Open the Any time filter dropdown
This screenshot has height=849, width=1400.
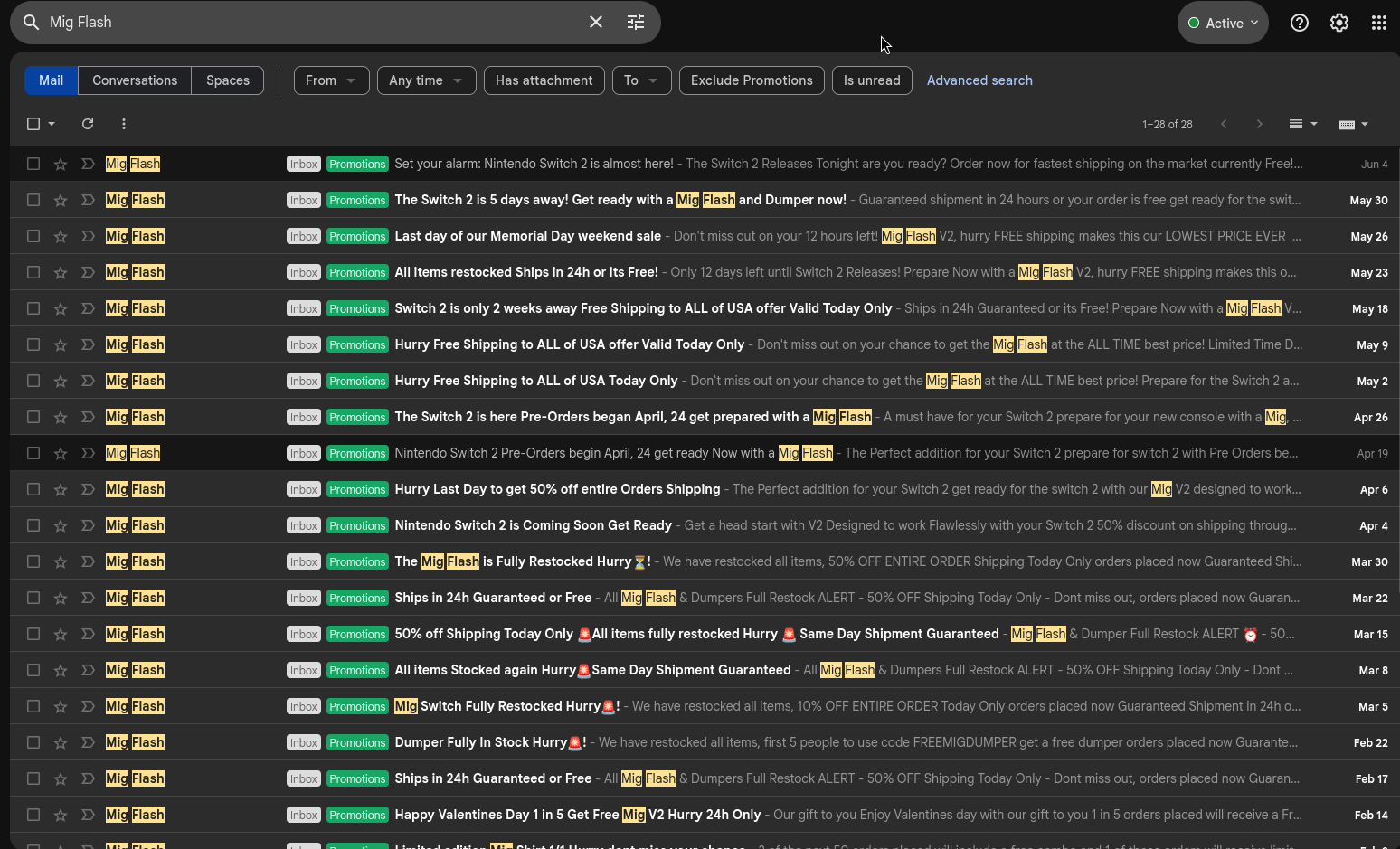click(426, 80)
